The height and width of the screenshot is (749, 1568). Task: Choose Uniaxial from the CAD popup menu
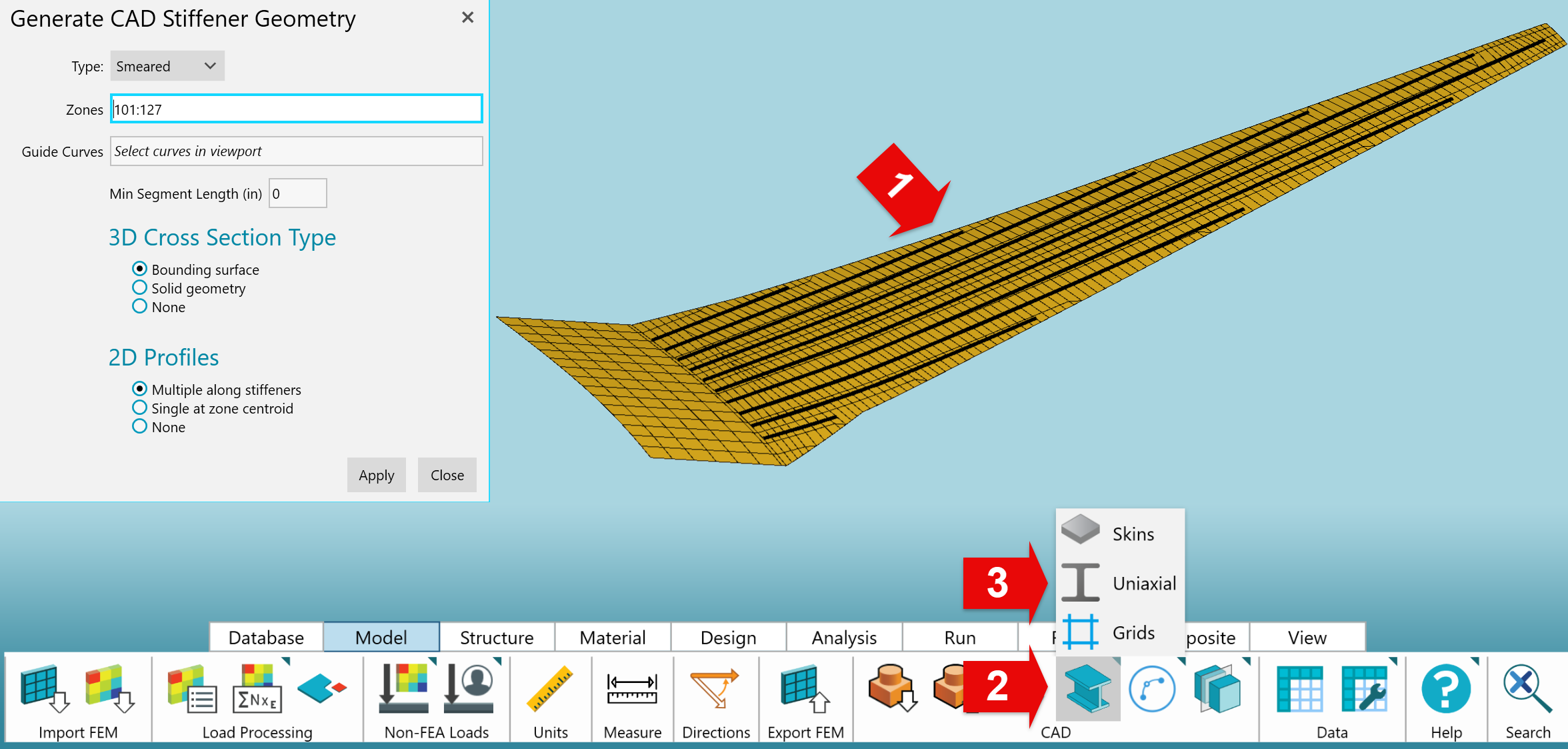click(1120, 582)
